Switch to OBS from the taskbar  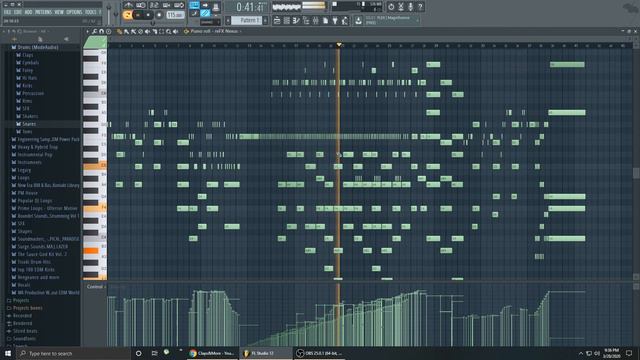point(319,353)
